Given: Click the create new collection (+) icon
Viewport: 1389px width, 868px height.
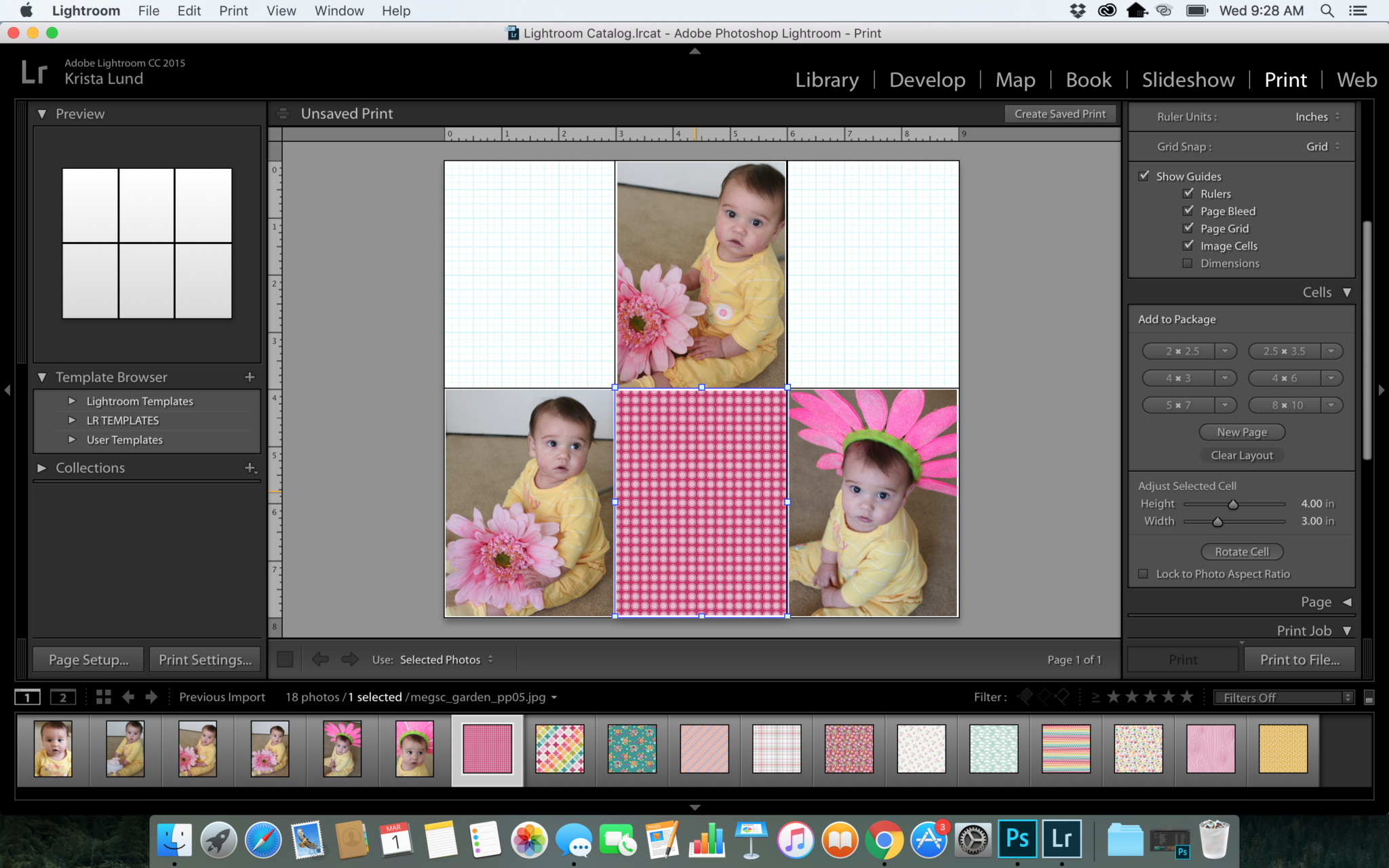Looking at the screenshot, I should pos(249,467).
